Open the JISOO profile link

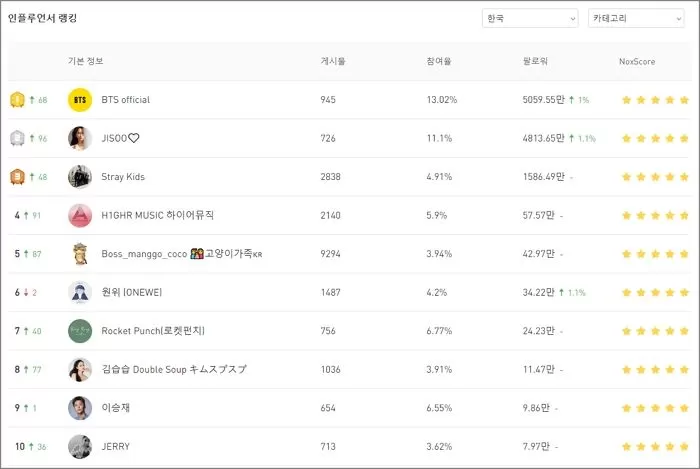click(120, 138)
